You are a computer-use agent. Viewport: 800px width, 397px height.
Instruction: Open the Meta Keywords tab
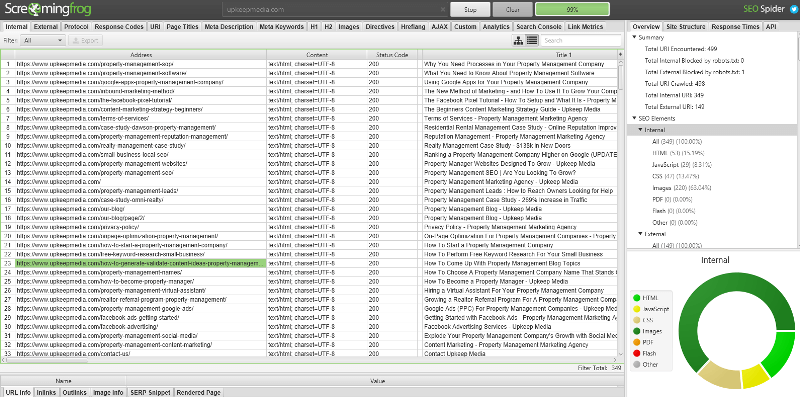pos(282,27)
